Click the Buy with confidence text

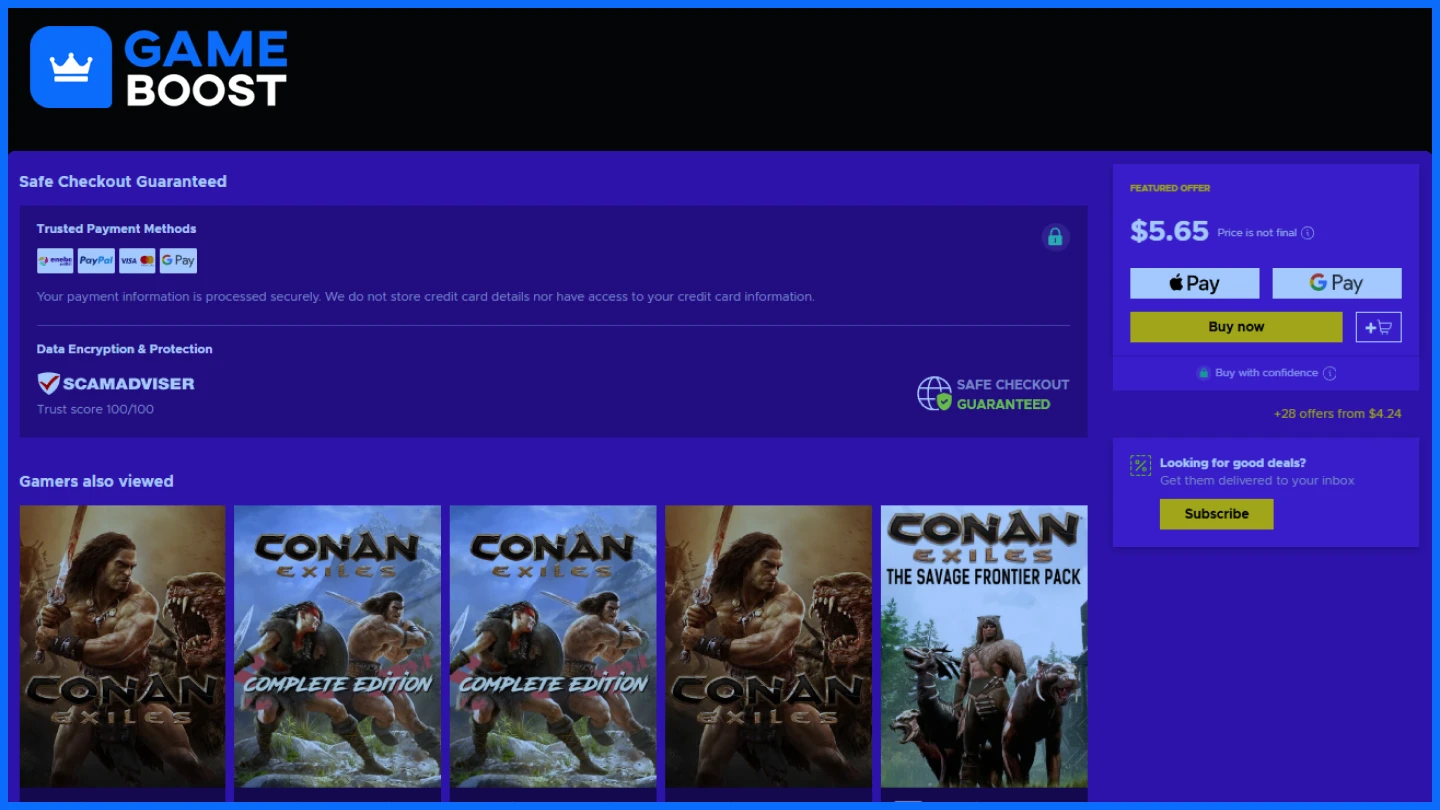pos(1266,373)
